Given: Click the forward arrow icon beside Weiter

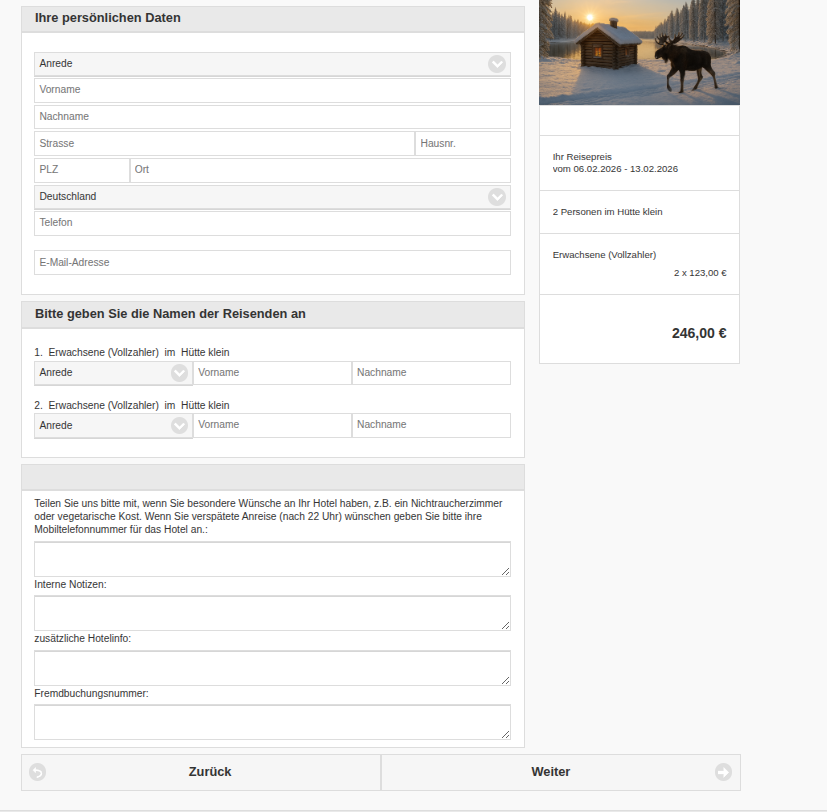Looking at the screenshot, I should tap(723, 772).
